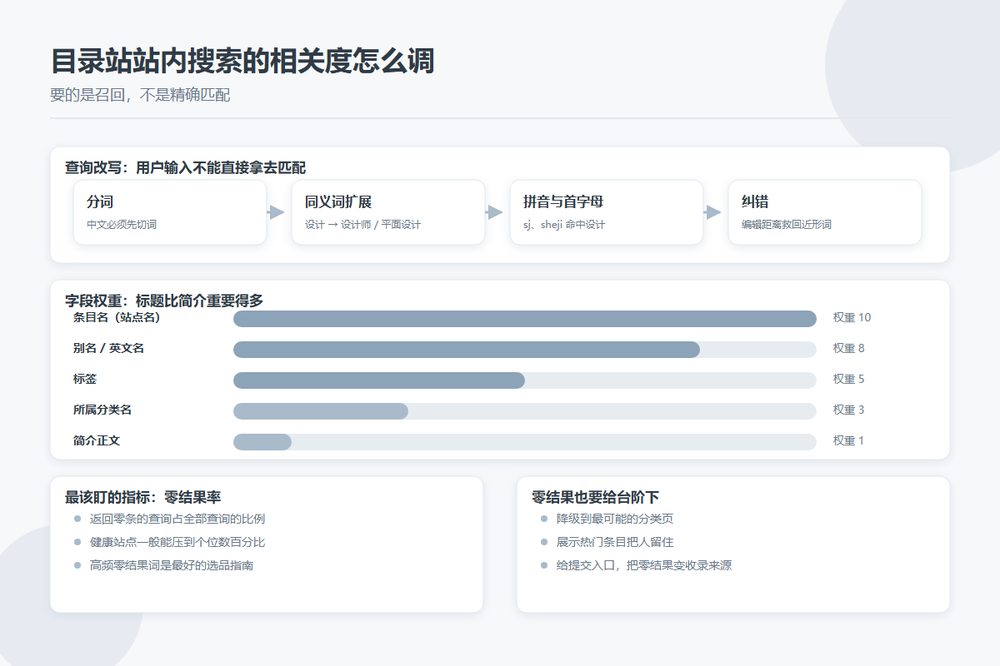The image size is (1000, 666).
Task: Click the value 权重 5
Action: (x=848, y=379)
